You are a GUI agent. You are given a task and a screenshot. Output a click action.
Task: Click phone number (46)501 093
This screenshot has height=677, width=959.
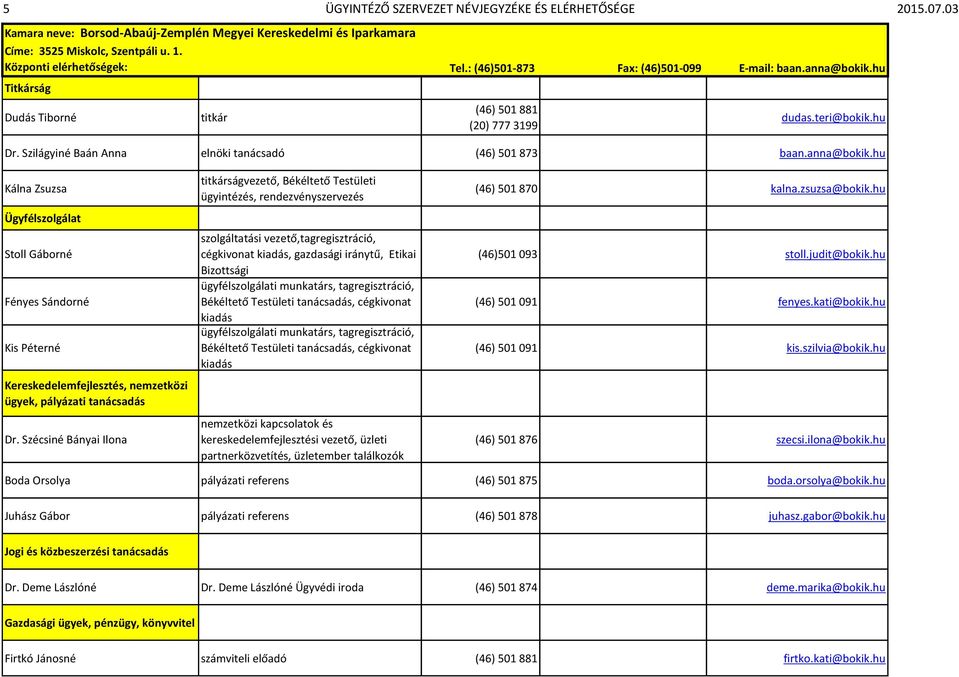tap(508, 254)
